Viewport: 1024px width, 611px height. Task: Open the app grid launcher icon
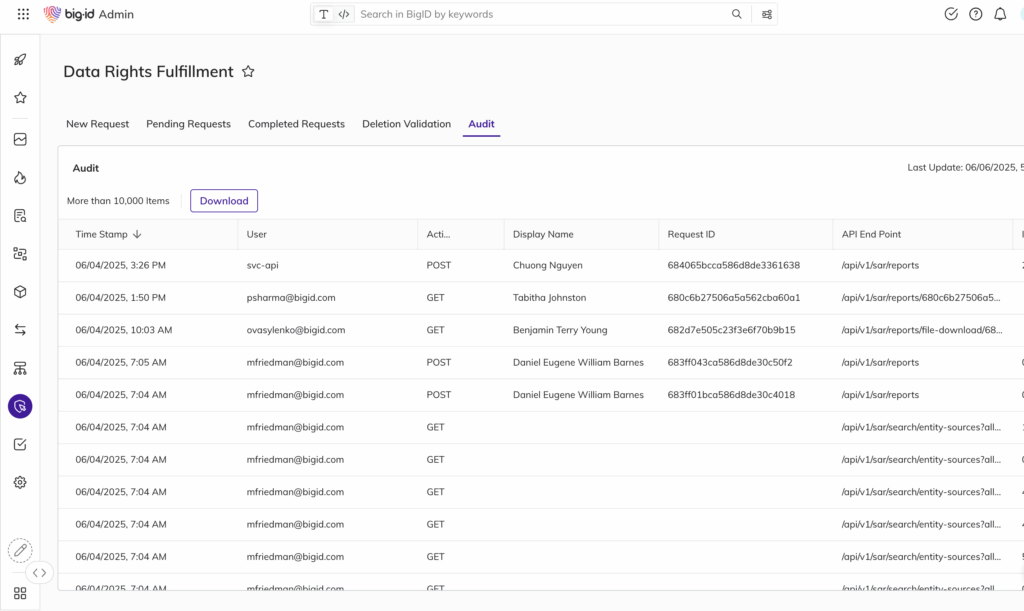(x=23, y=15)
